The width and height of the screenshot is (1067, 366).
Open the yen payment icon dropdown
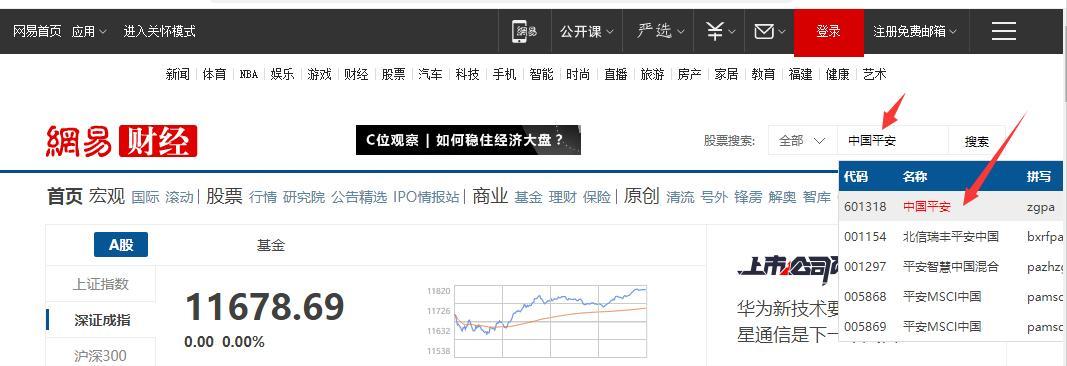point(720,31)
